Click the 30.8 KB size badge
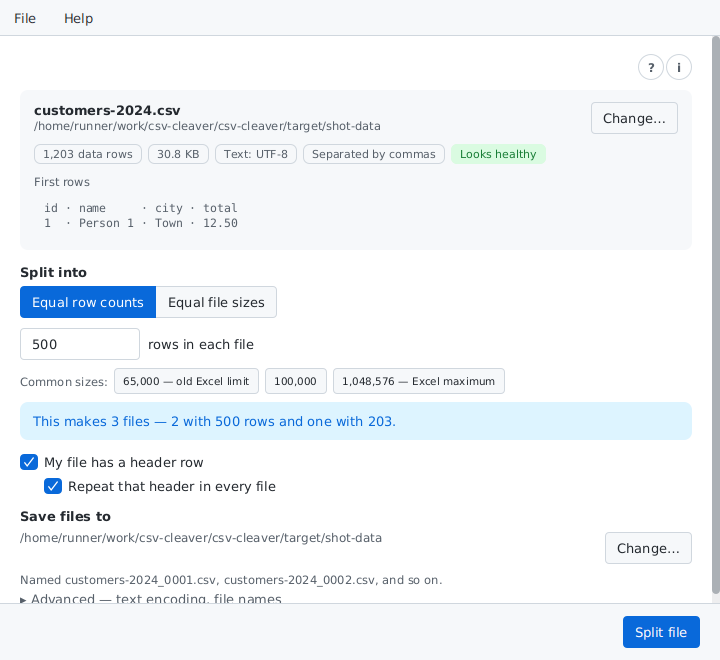The image size is (720, 660). [x=178, y=154]
